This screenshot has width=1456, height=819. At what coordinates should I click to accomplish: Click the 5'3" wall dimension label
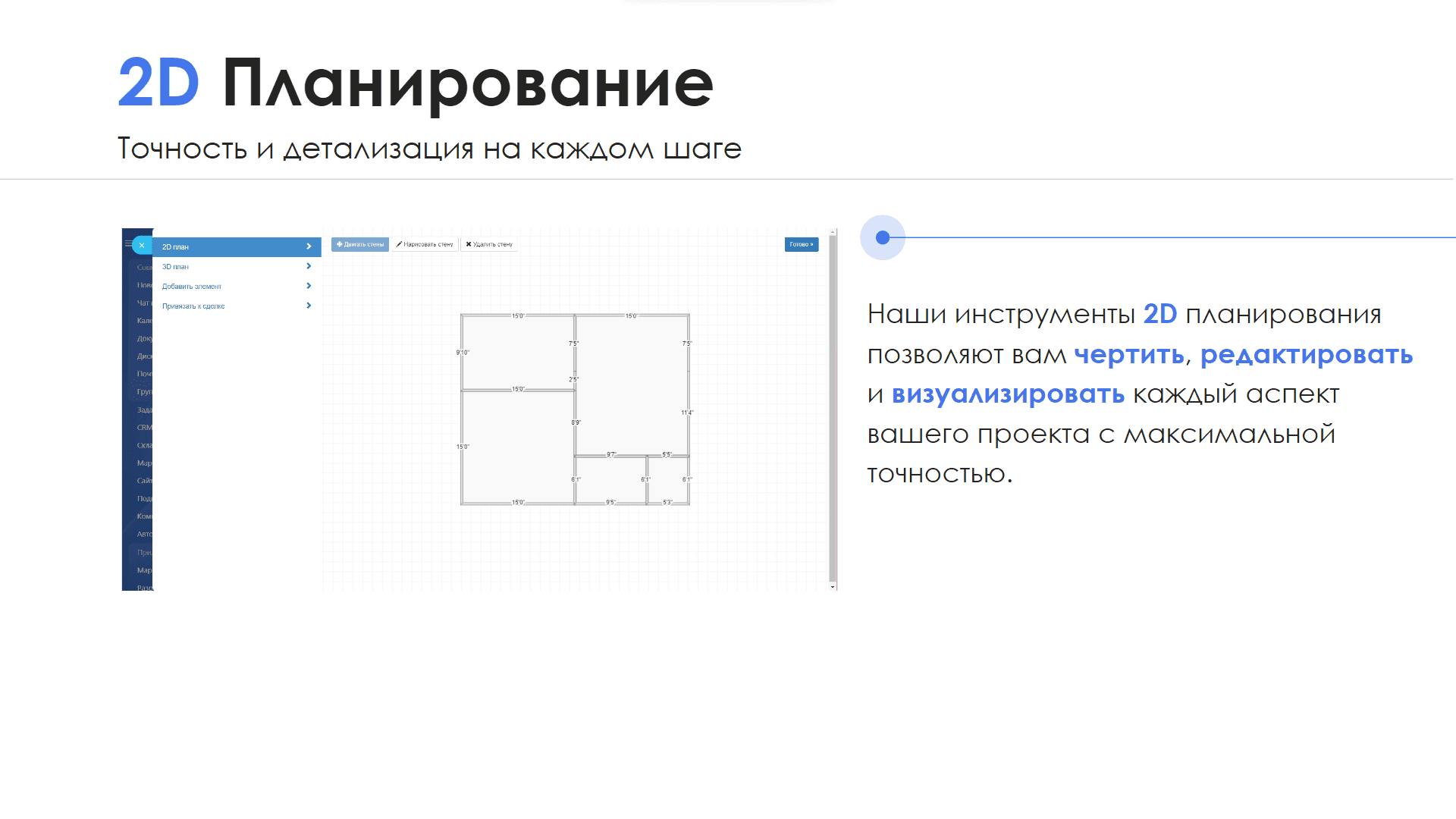(x=667, y=503)
